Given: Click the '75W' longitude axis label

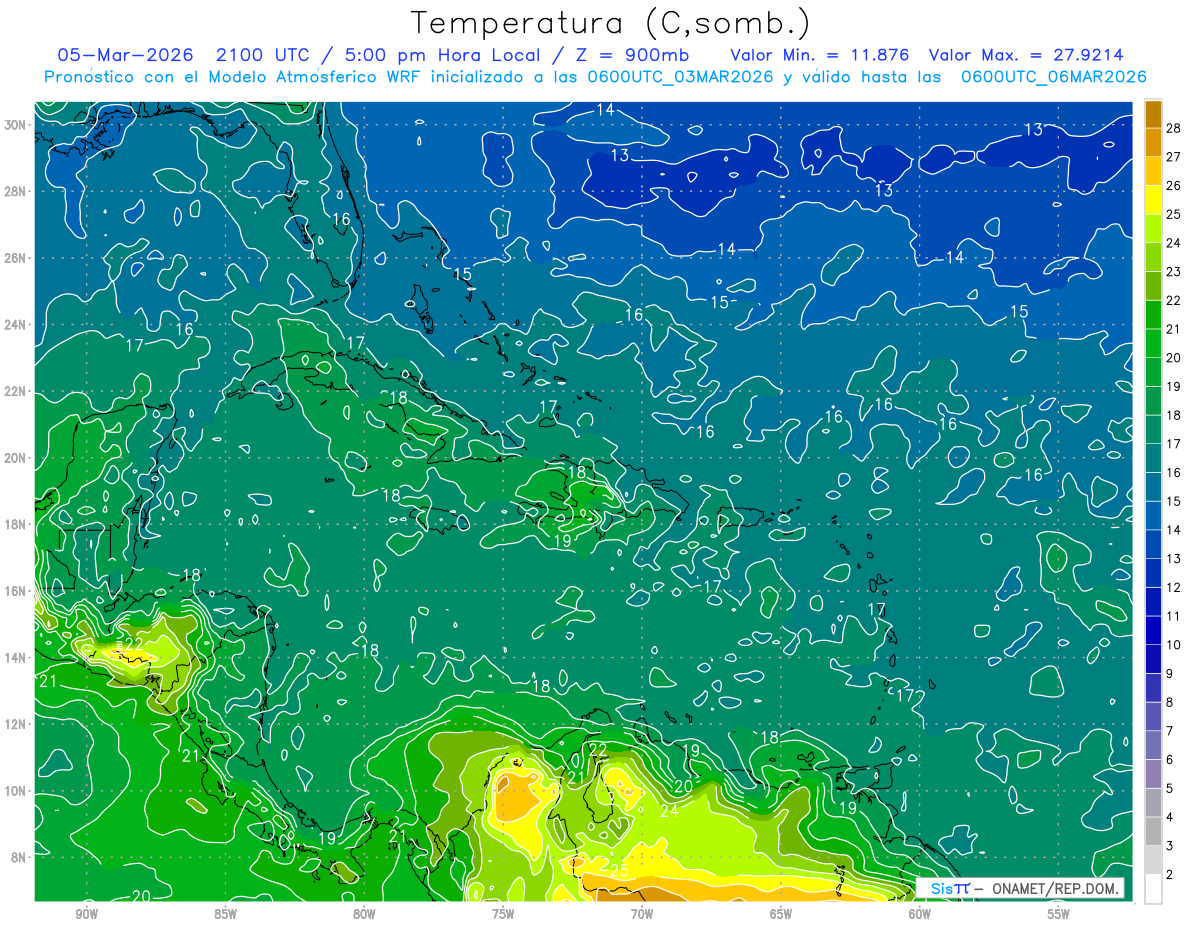Looking at the screenshot, I should [503, 914].
